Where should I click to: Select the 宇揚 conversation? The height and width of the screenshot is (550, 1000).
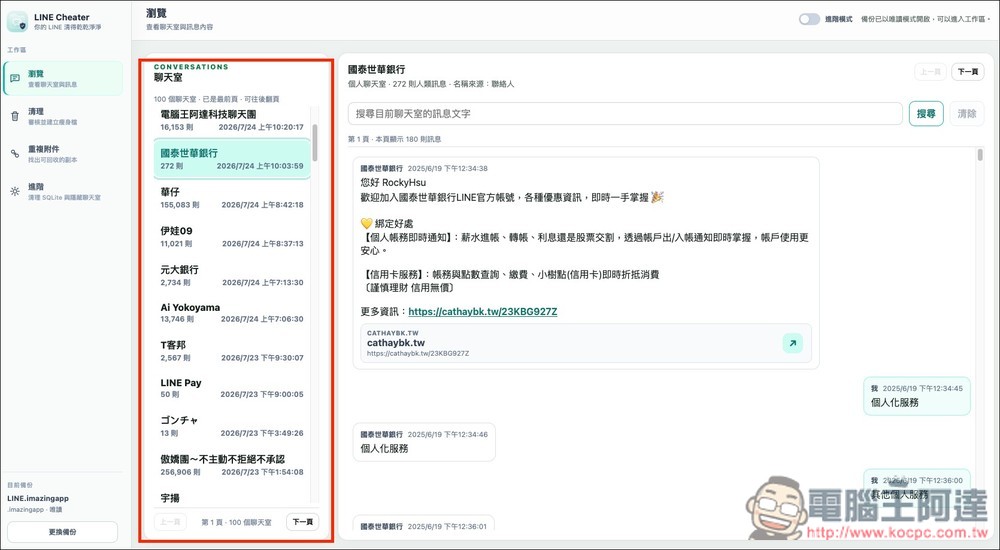click(232, 498)
